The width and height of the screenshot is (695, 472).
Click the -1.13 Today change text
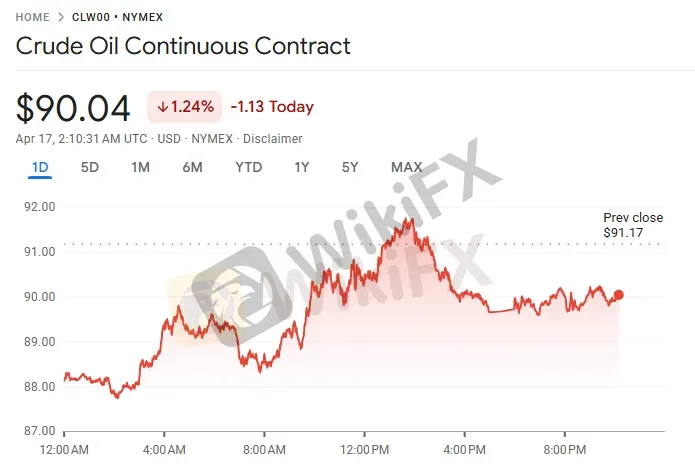(272, 107)
